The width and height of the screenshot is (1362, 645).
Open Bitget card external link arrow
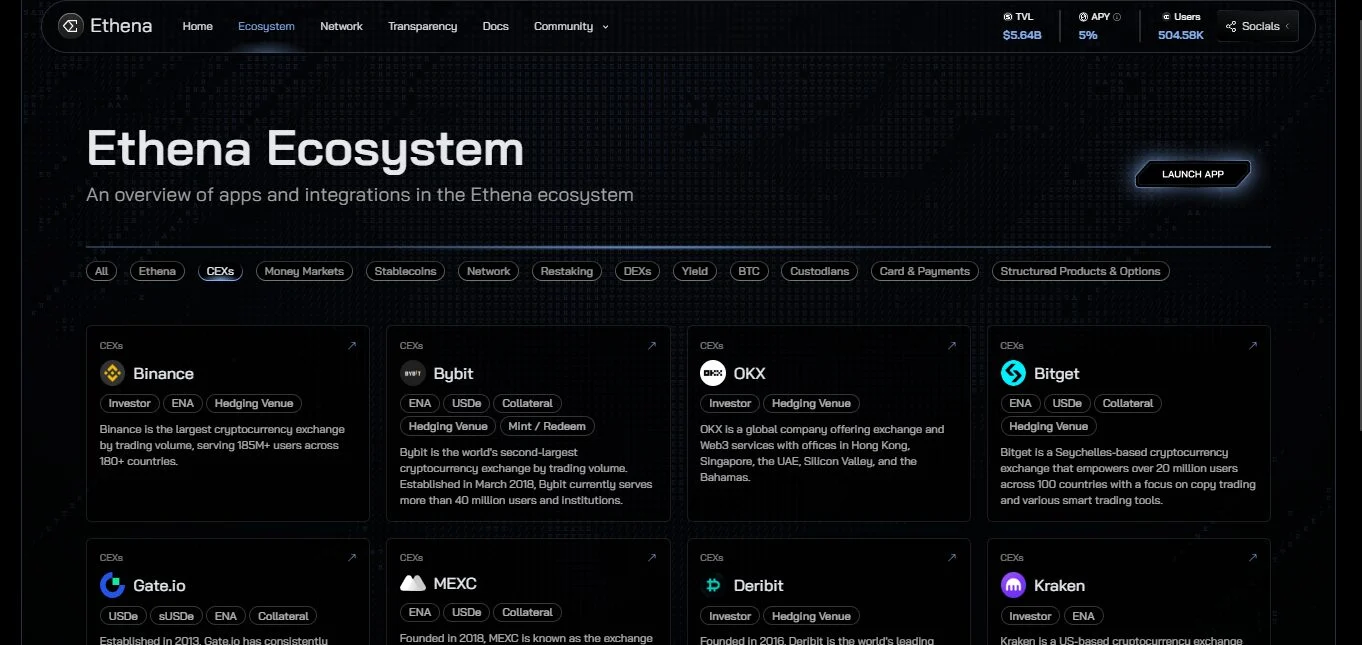(1253, 346)
